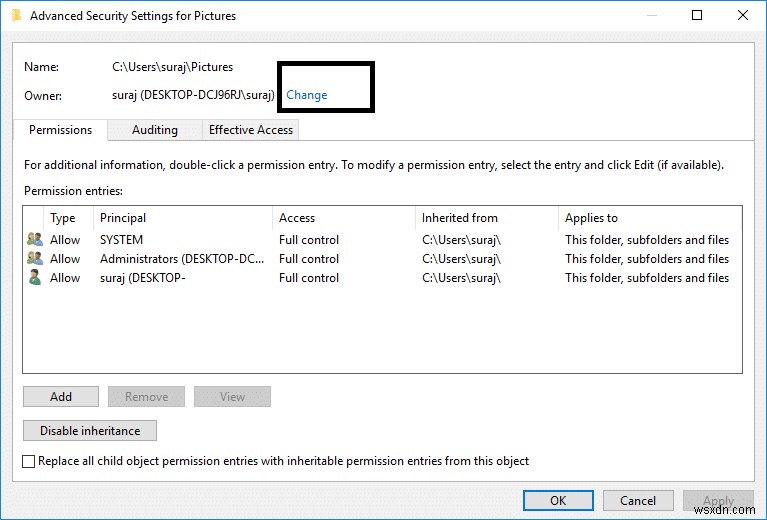
Task: Click the SYSTEM entry's group icon
Action: pyautogui.click(x=35, y=240)
